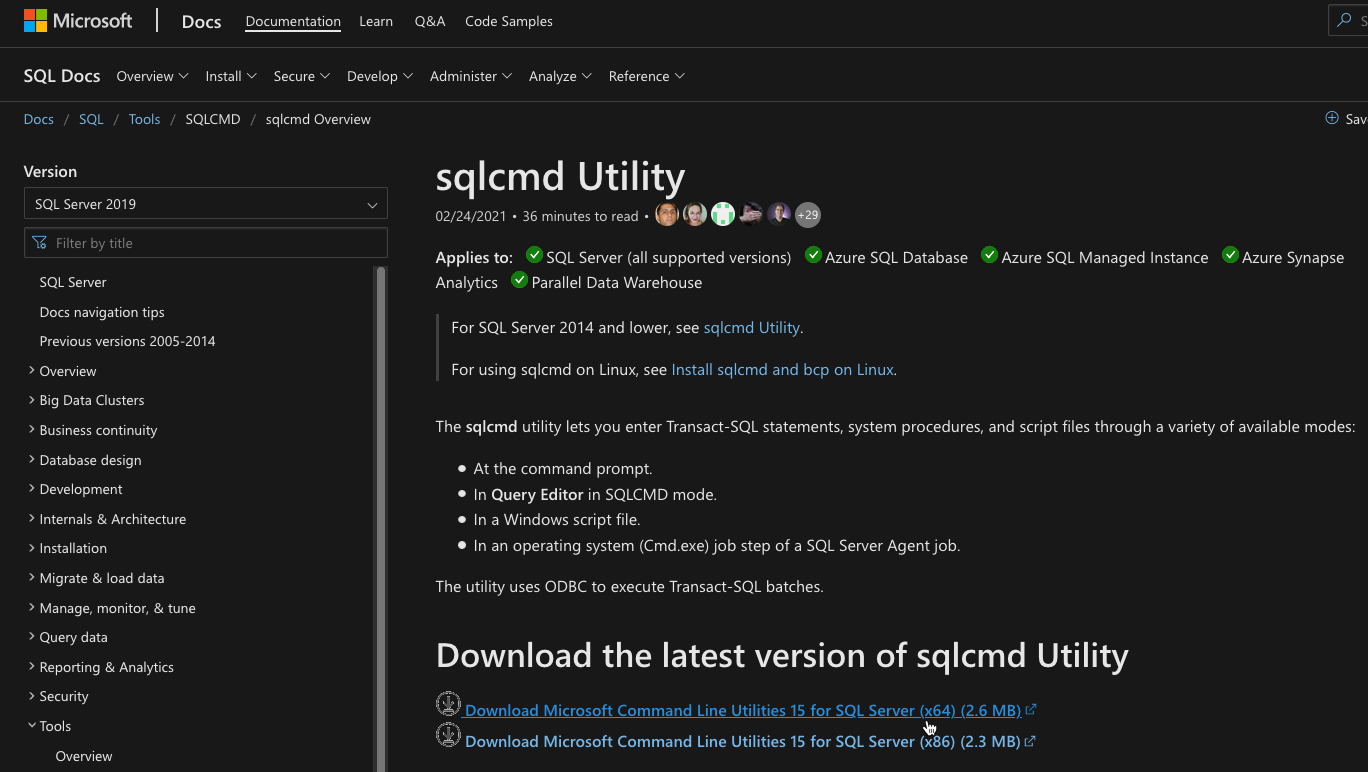
Task: Open the Install dropdown menu
Action: pos(231,76)
